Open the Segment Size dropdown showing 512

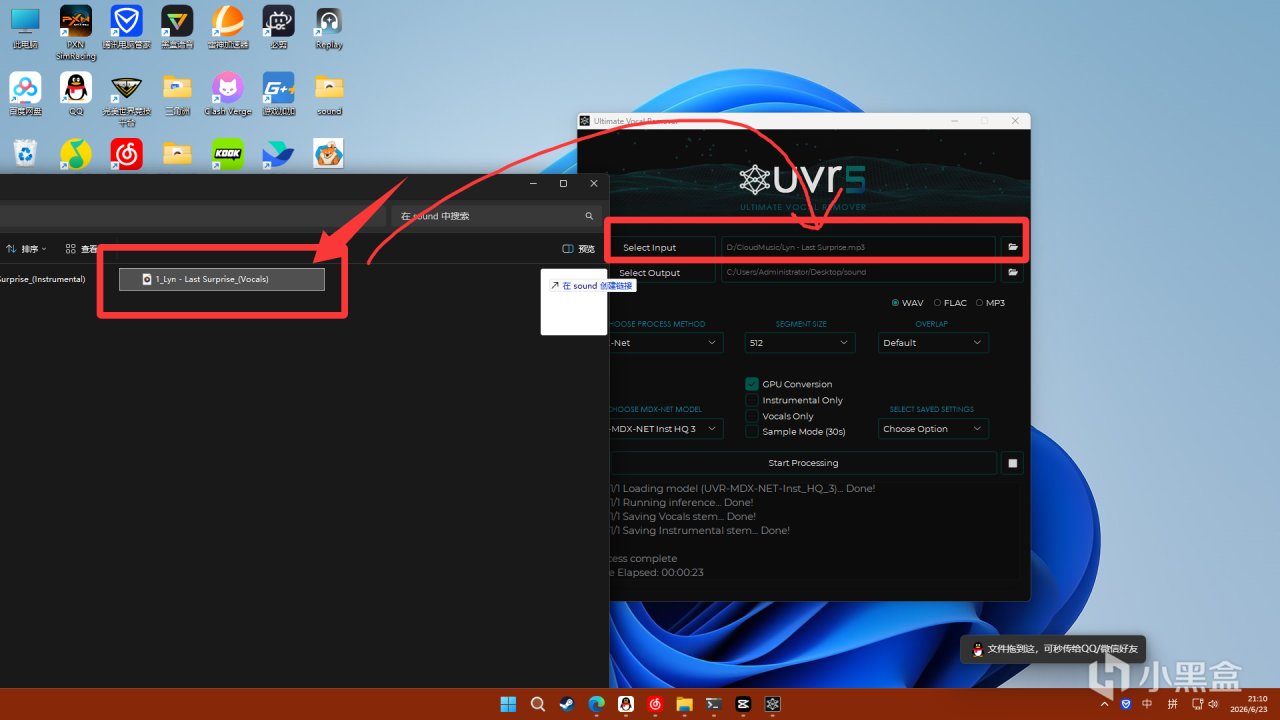800,343
